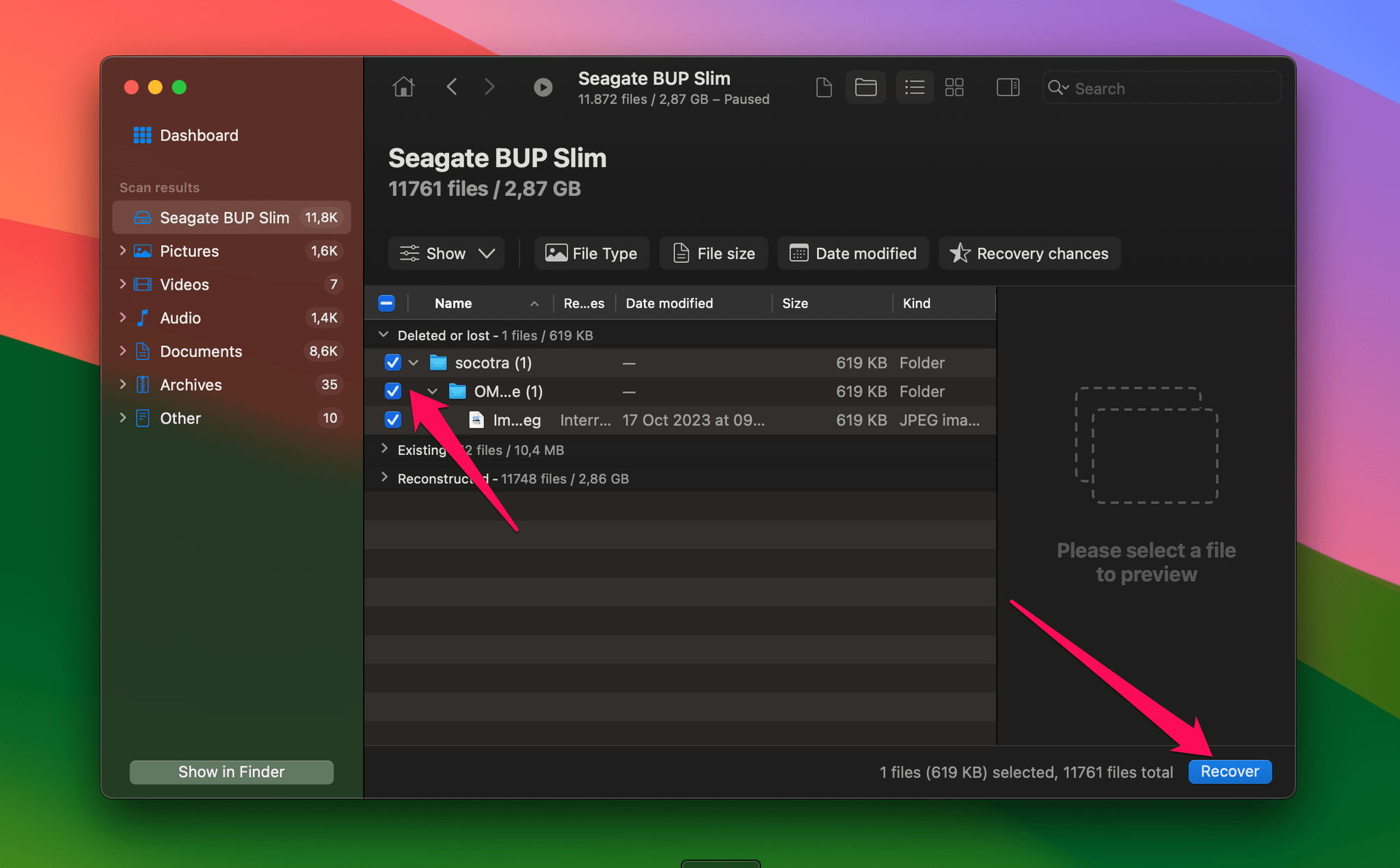This screenshot has width=1400, height=868.
Task: Collapse the Deleted or lost section
Action: (x=384, y=335)
